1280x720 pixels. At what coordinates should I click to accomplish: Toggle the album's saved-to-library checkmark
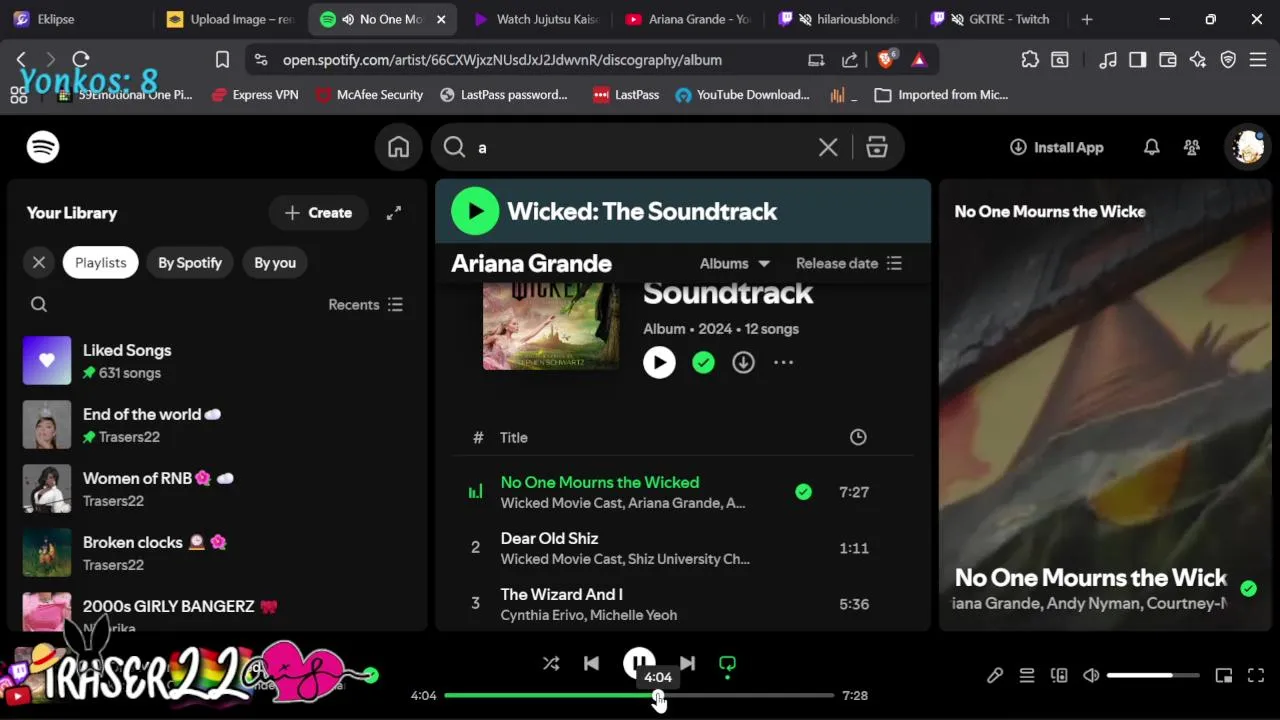(x=703, y=362)
